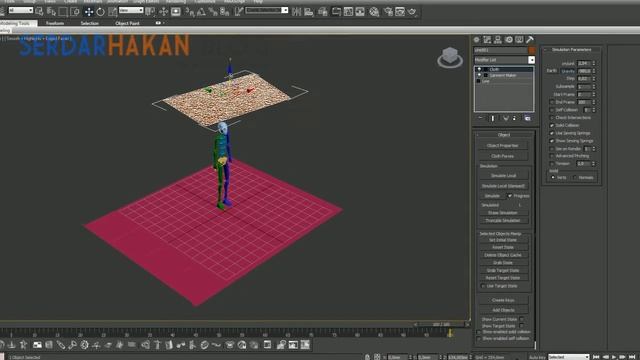This screenshot has height=360, width=640.
Task: Open Render Setup from toolbar
Action: [x=388, y=12]
